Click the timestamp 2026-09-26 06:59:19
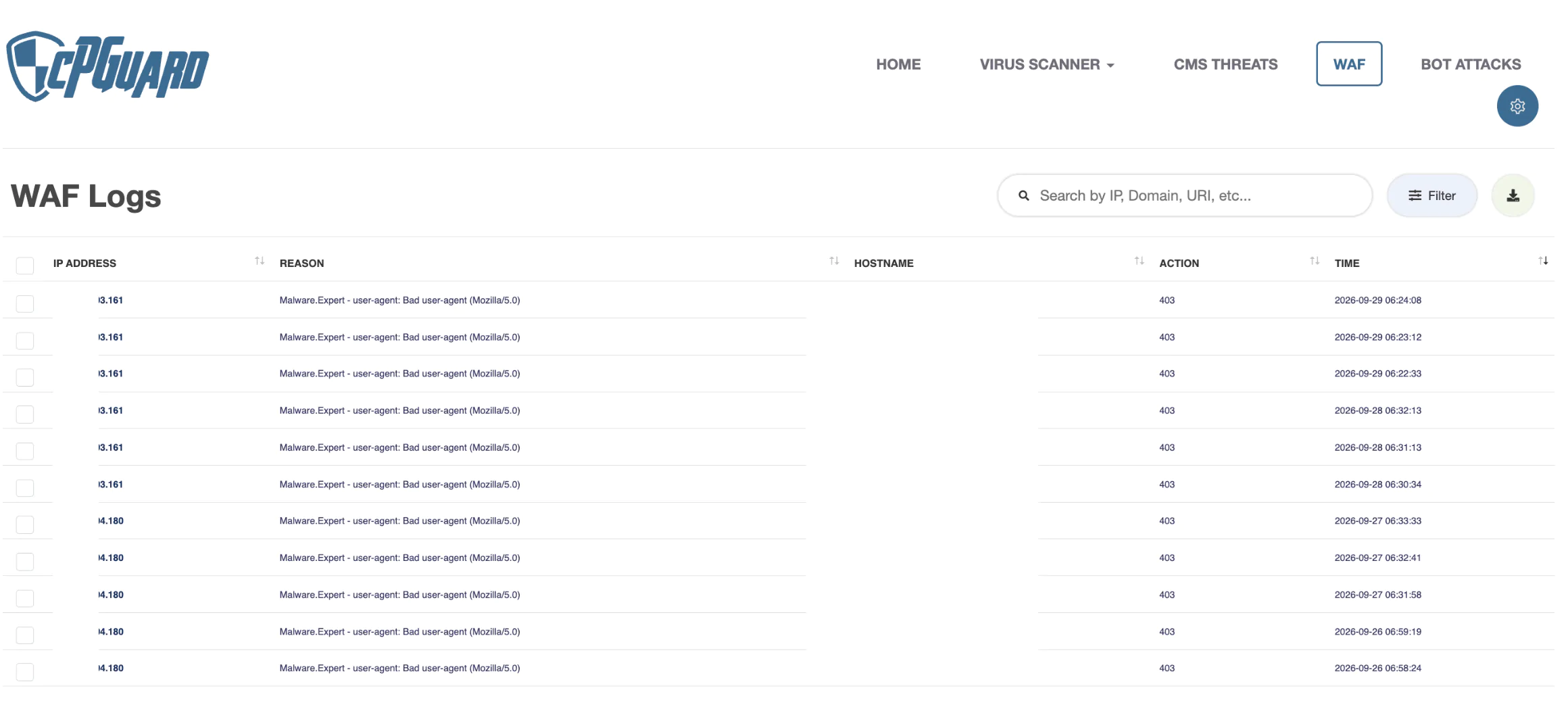 [1377, 632]
